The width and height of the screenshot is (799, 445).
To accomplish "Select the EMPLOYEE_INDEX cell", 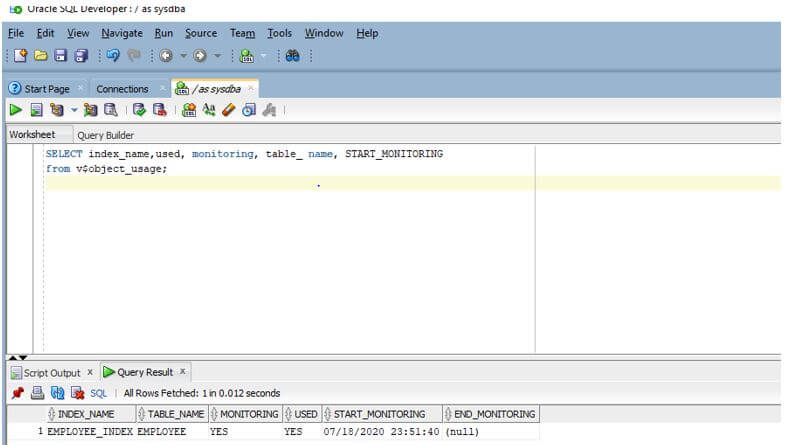I will pyautogui.click(x=90, y=432).
